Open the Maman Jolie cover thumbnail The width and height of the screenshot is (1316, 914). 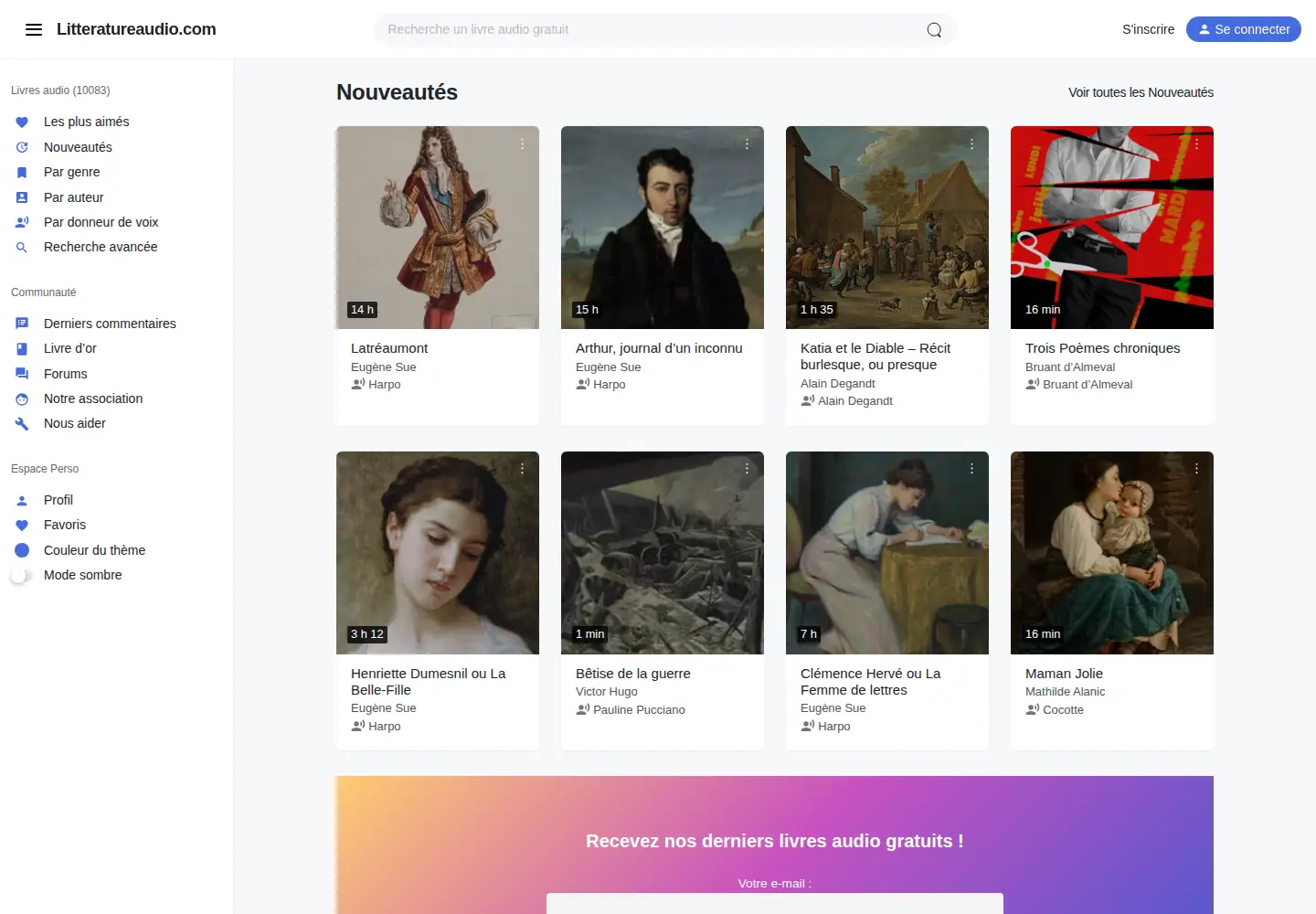pos(1112,553)
